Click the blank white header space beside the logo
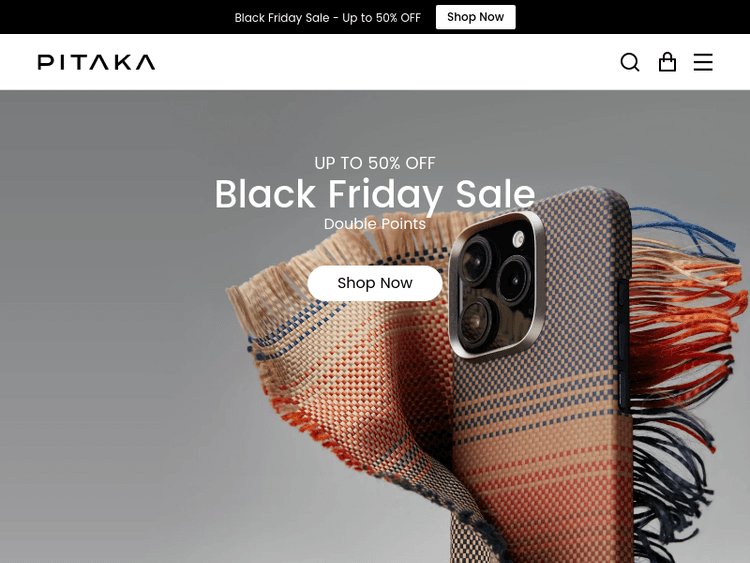The width and height of the screenshot is (750, 563). point(383,62)
